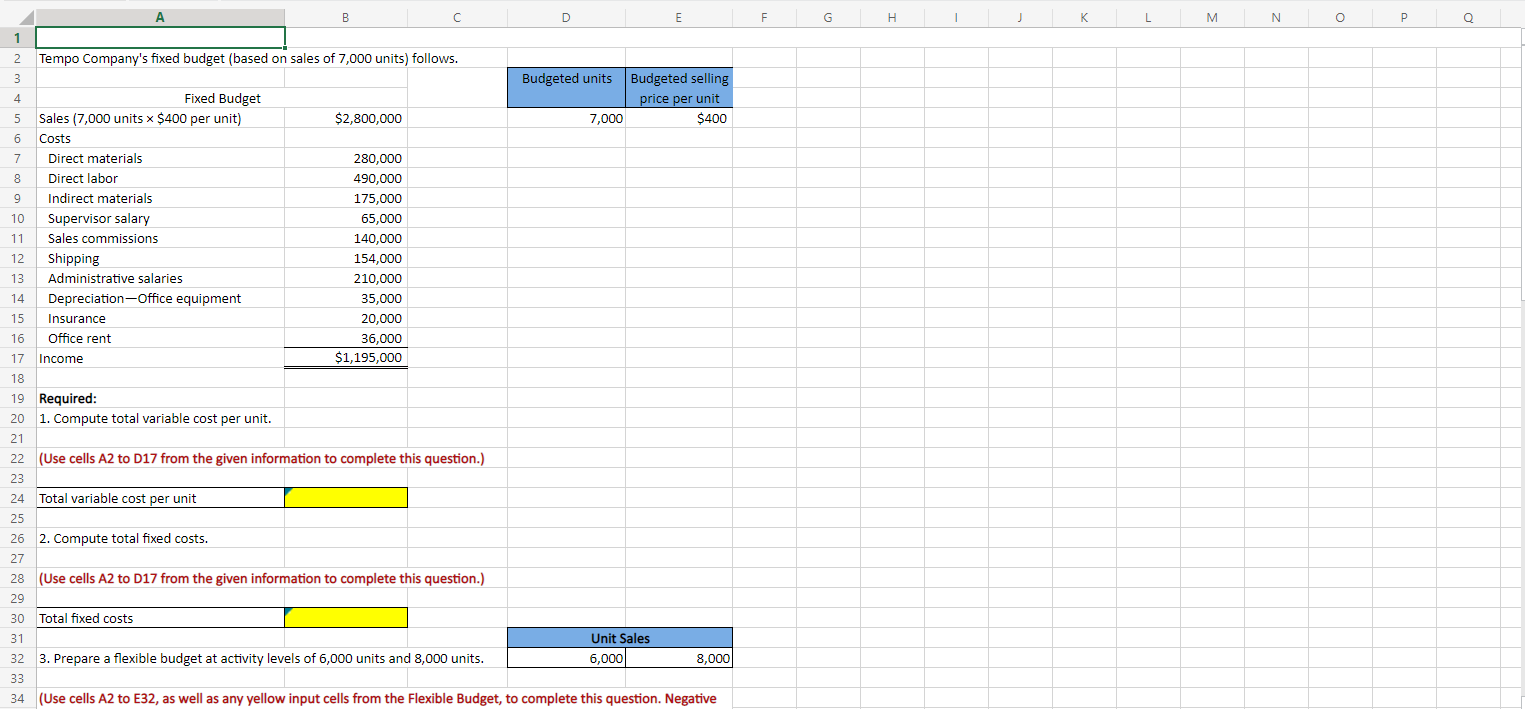Click the 175,000 indirect materials value
Image resolution: width=1525 pixels, height=709 pixels.
[378, 198]
